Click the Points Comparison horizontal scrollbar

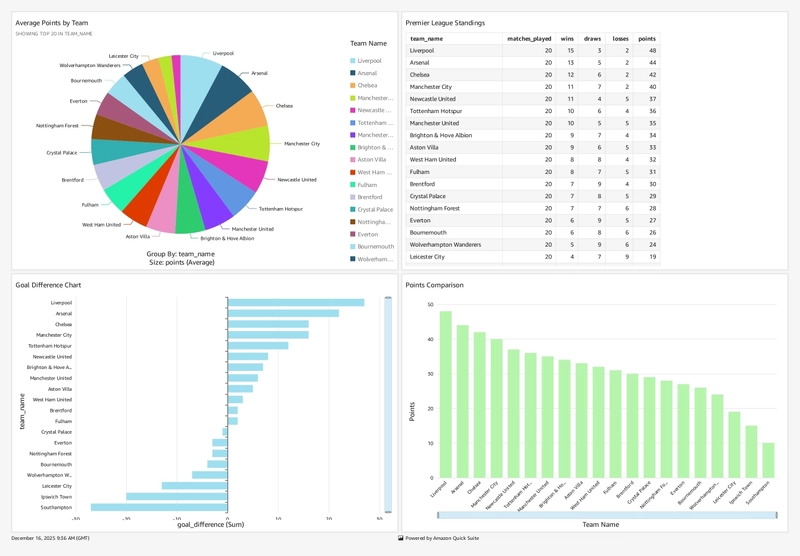(x=607, y=515)
